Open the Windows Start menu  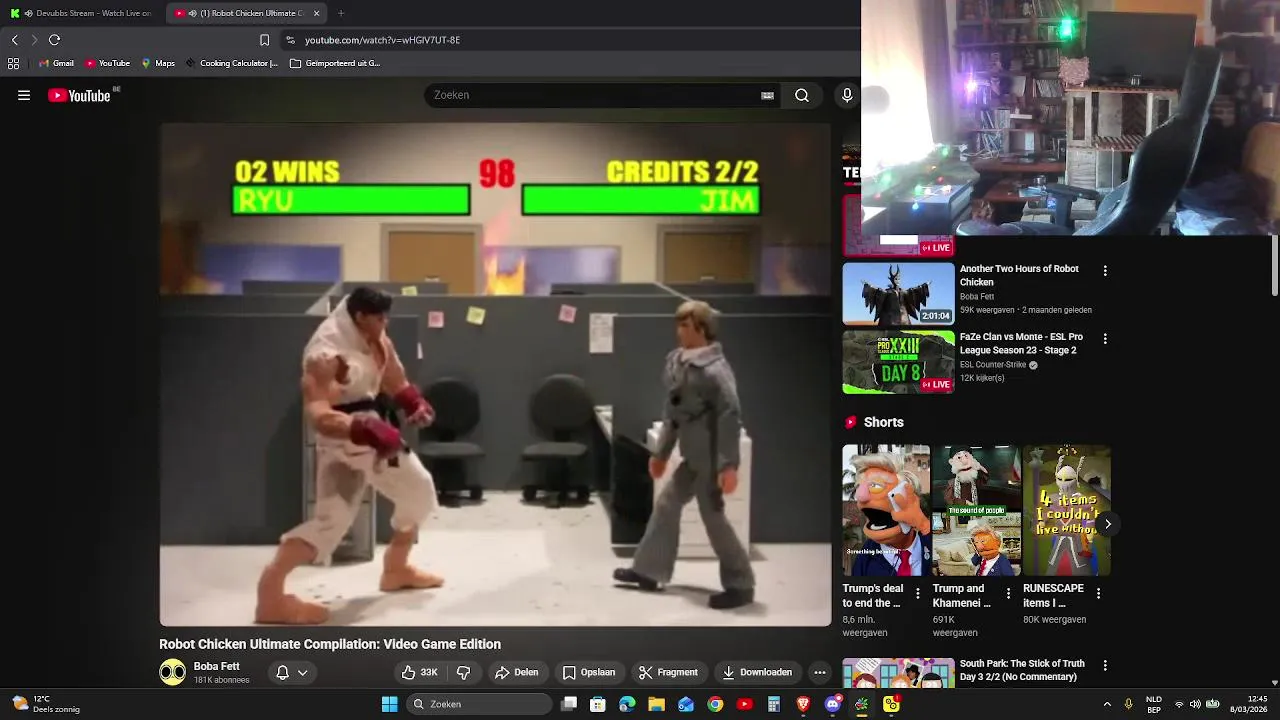[389, 704]
